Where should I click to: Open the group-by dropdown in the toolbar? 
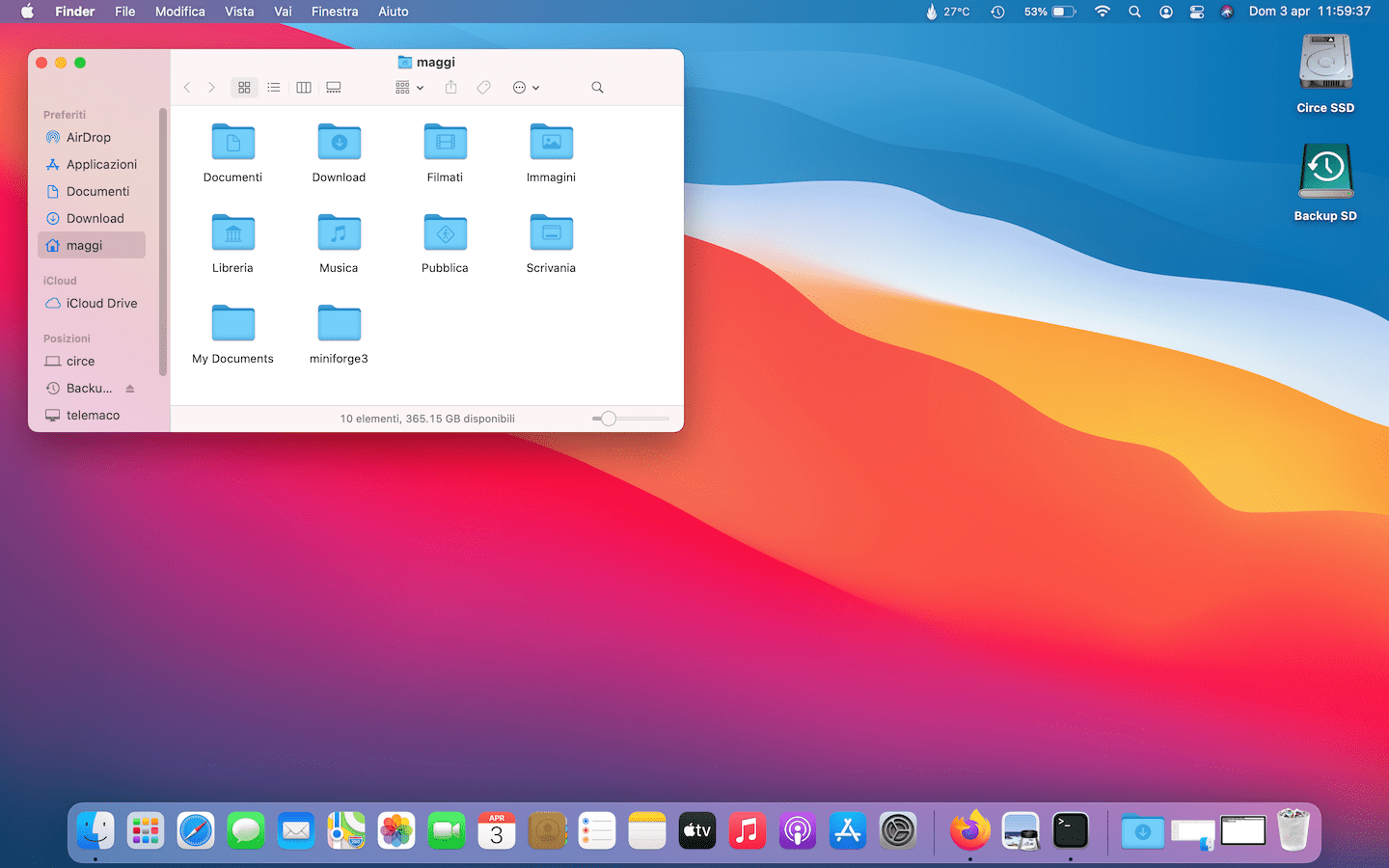tap(409, 88)
